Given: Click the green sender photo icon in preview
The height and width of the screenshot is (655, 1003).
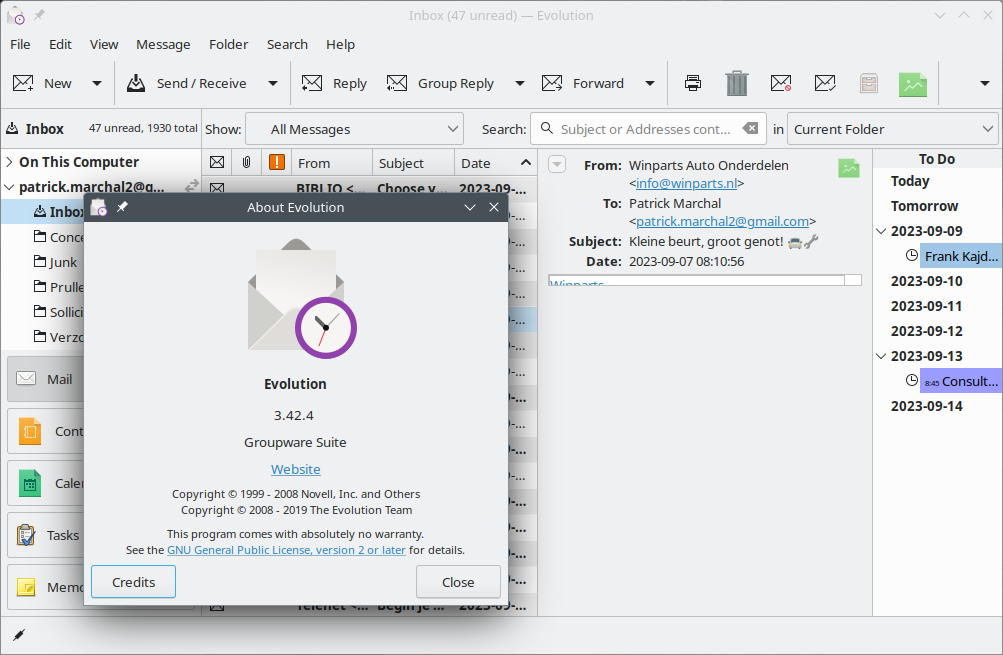Looking at the screenshot, I should (849, 168).
